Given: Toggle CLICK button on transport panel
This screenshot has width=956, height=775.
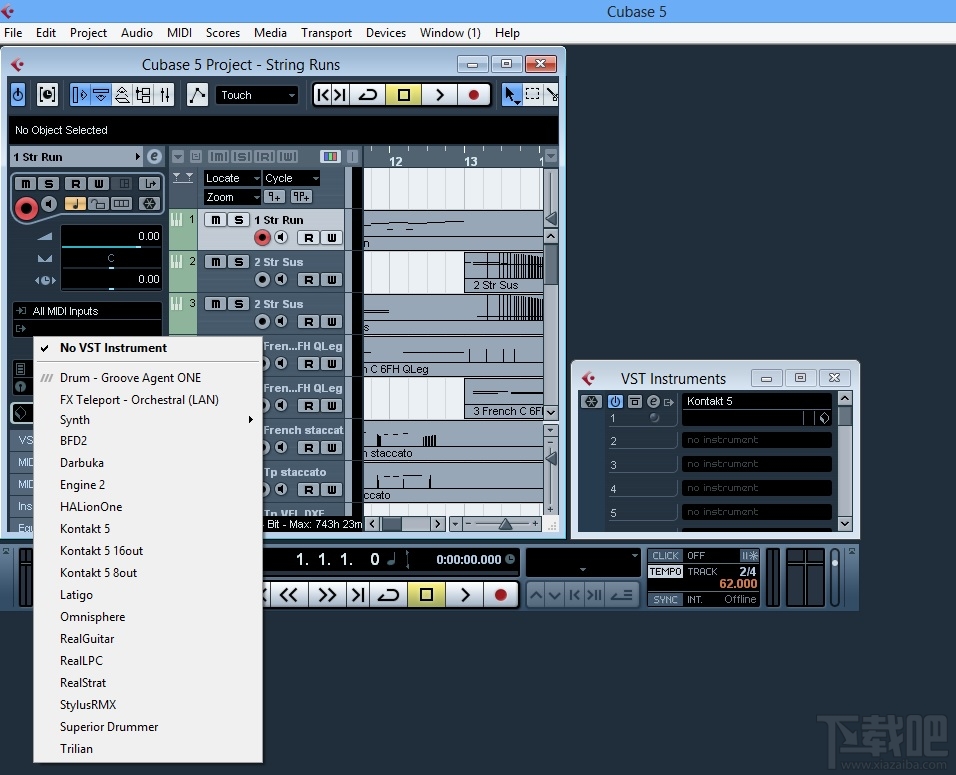Looking at the screenshot, I should (665, 555).
